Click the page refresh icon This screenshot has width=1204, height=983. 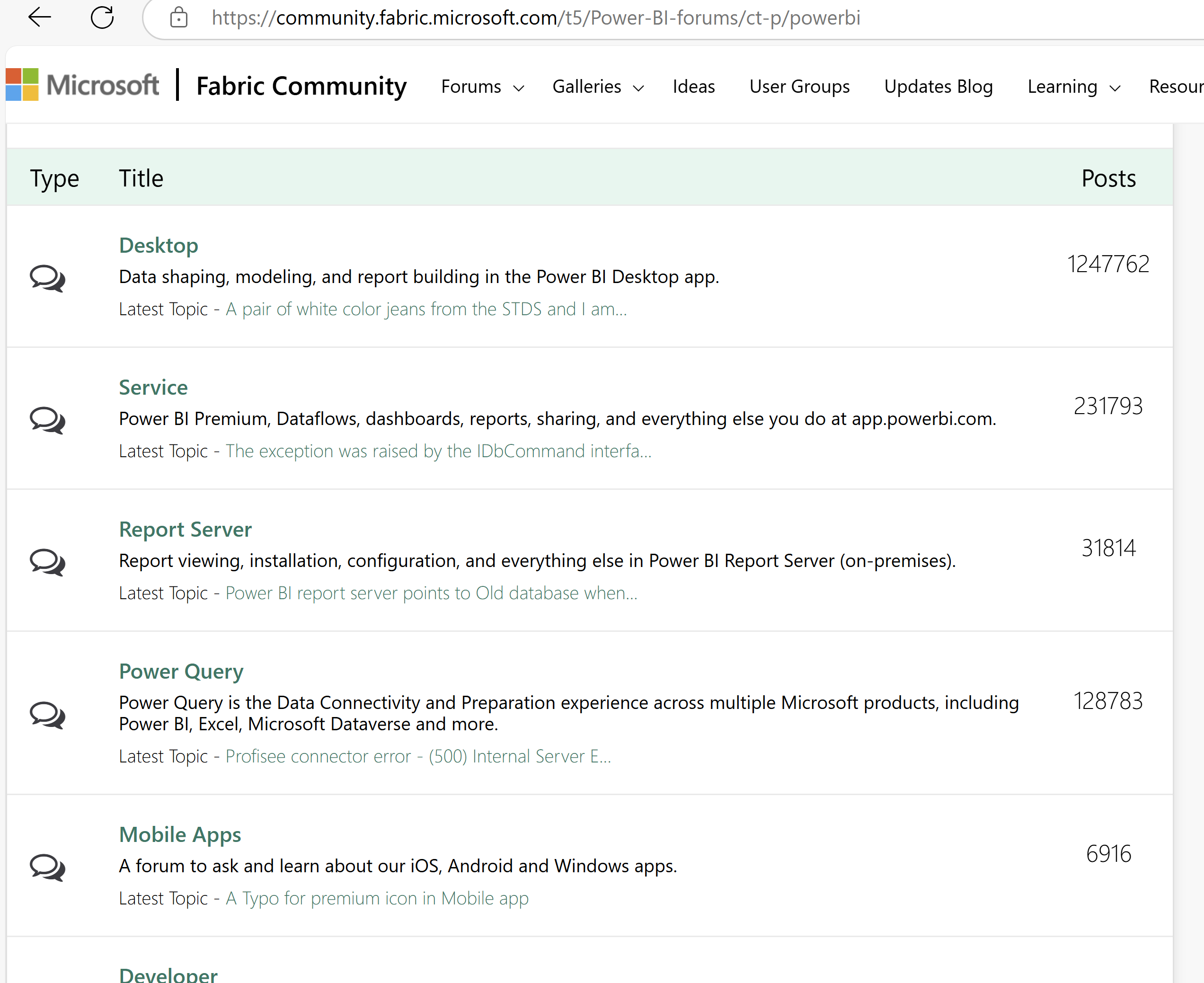[103, 18]
